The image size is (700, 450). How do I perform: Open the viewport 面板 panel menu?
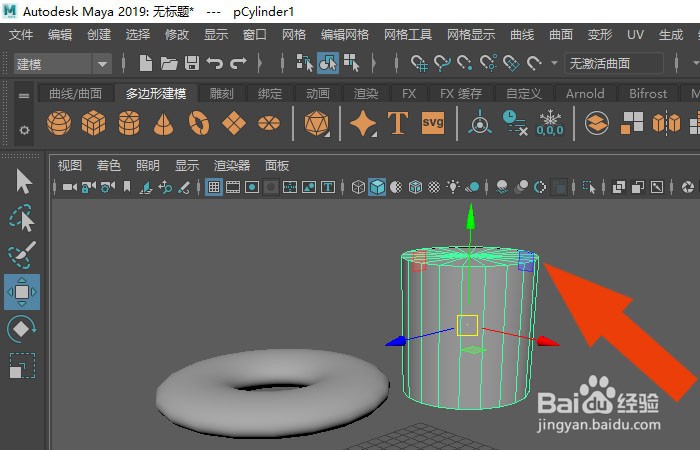(x=277, y=166)
